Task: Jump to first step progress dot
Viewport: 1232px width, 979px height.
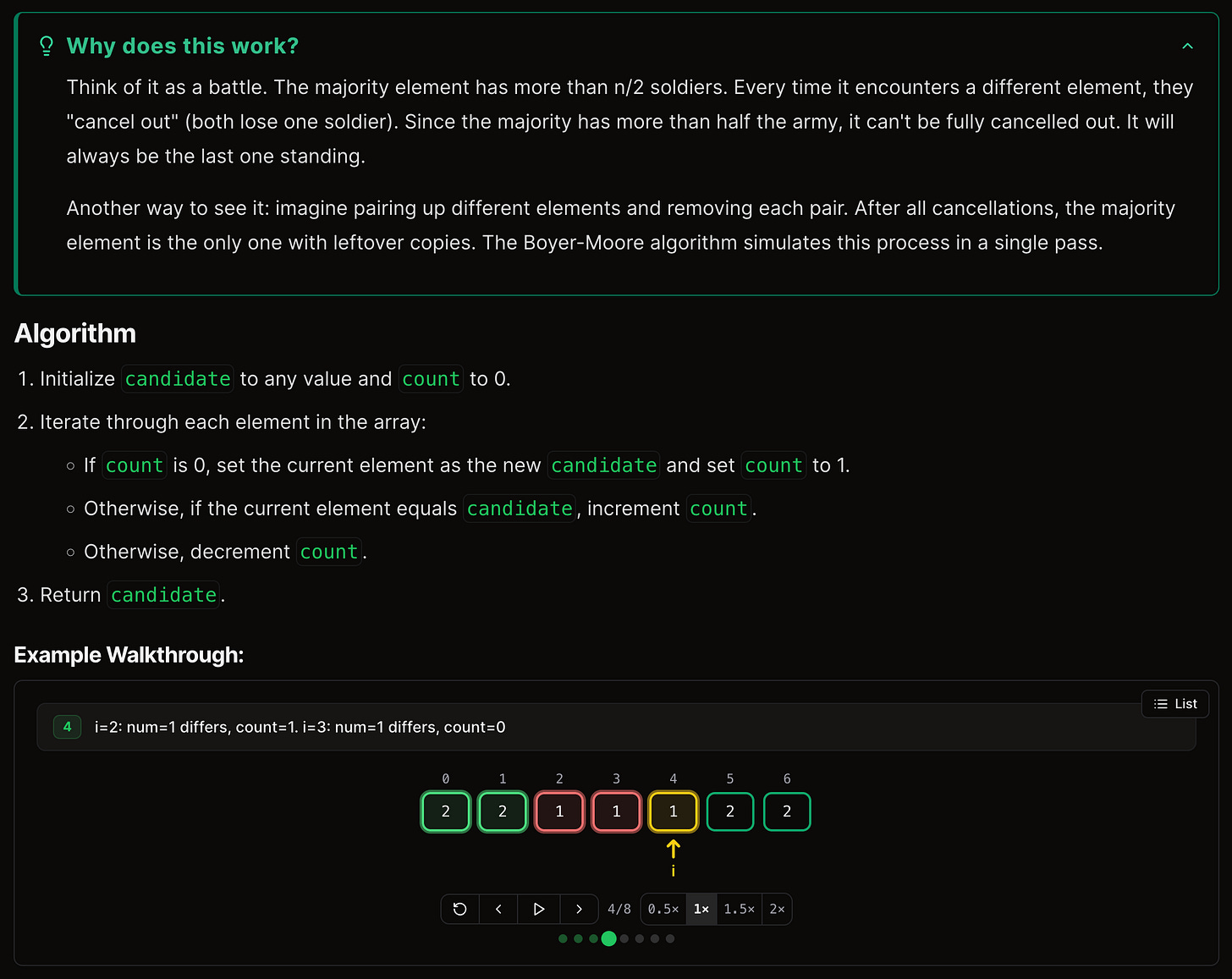Action: (563, 938)
